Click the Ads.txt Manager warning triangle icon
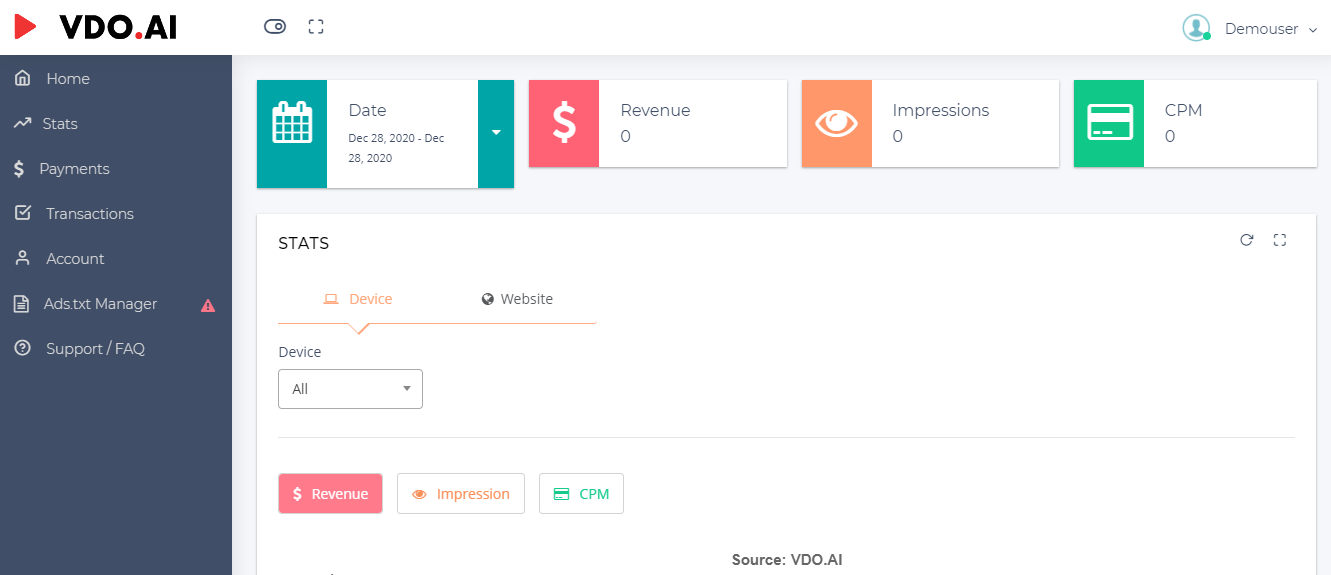The height and width of the screenshot is (575, 1331). pyautogui.click(x=208, y=305)
